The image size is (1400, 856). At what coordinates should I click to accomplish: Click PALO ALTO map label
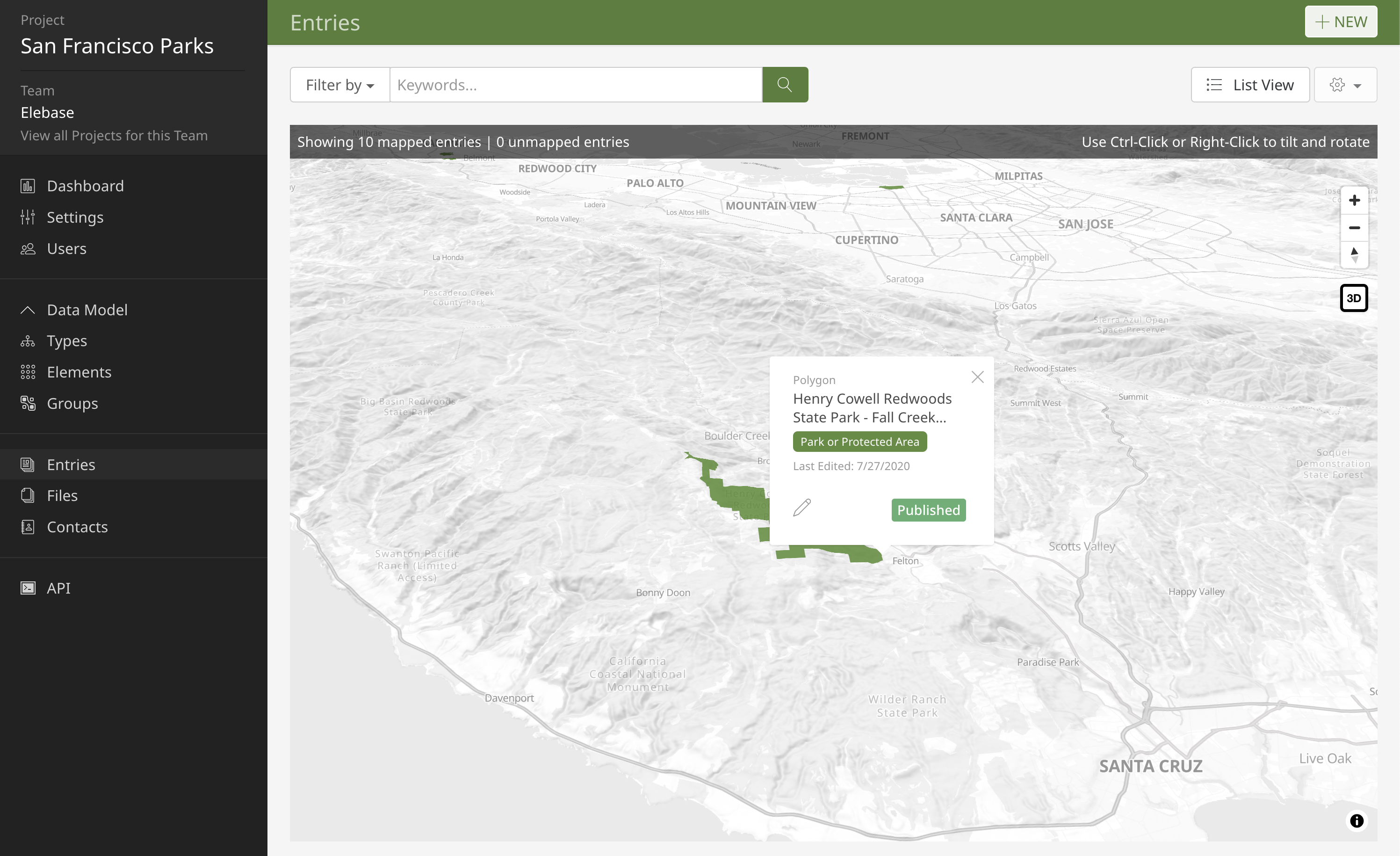coord(655,183)
